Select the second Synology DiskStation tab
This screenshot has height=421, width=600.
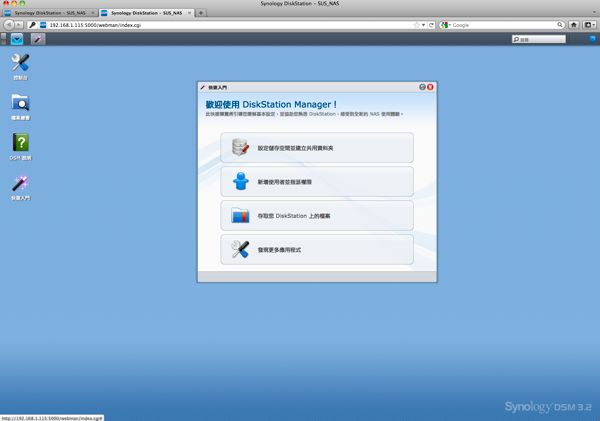(147, 13)
